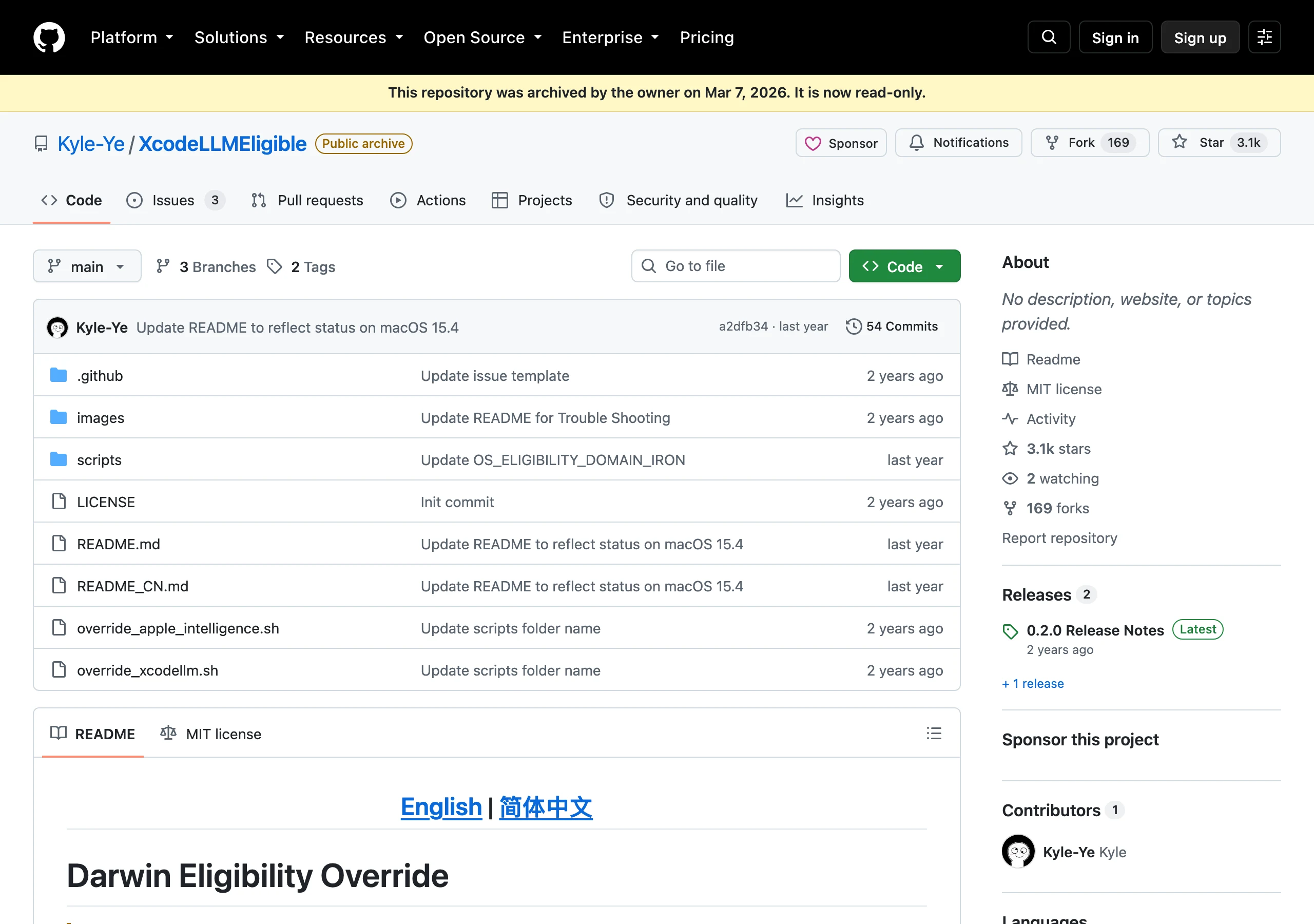Click the images folder icon
The width and height of the screenshot is (1314, 924).
pos(59,417)
